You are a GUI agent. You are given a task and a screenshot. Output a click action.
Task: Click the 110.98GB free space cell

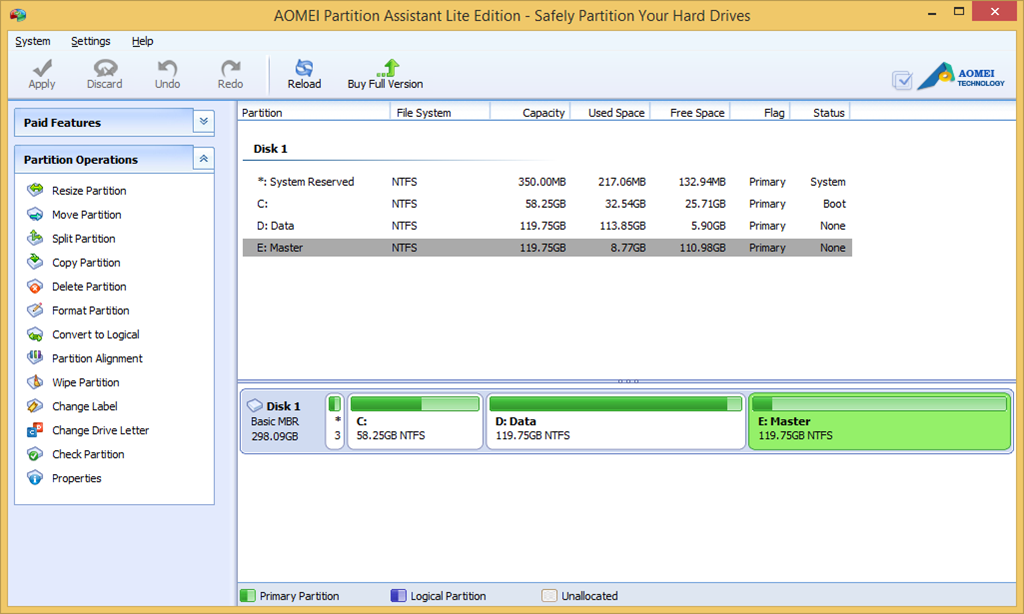coord(702,248)
